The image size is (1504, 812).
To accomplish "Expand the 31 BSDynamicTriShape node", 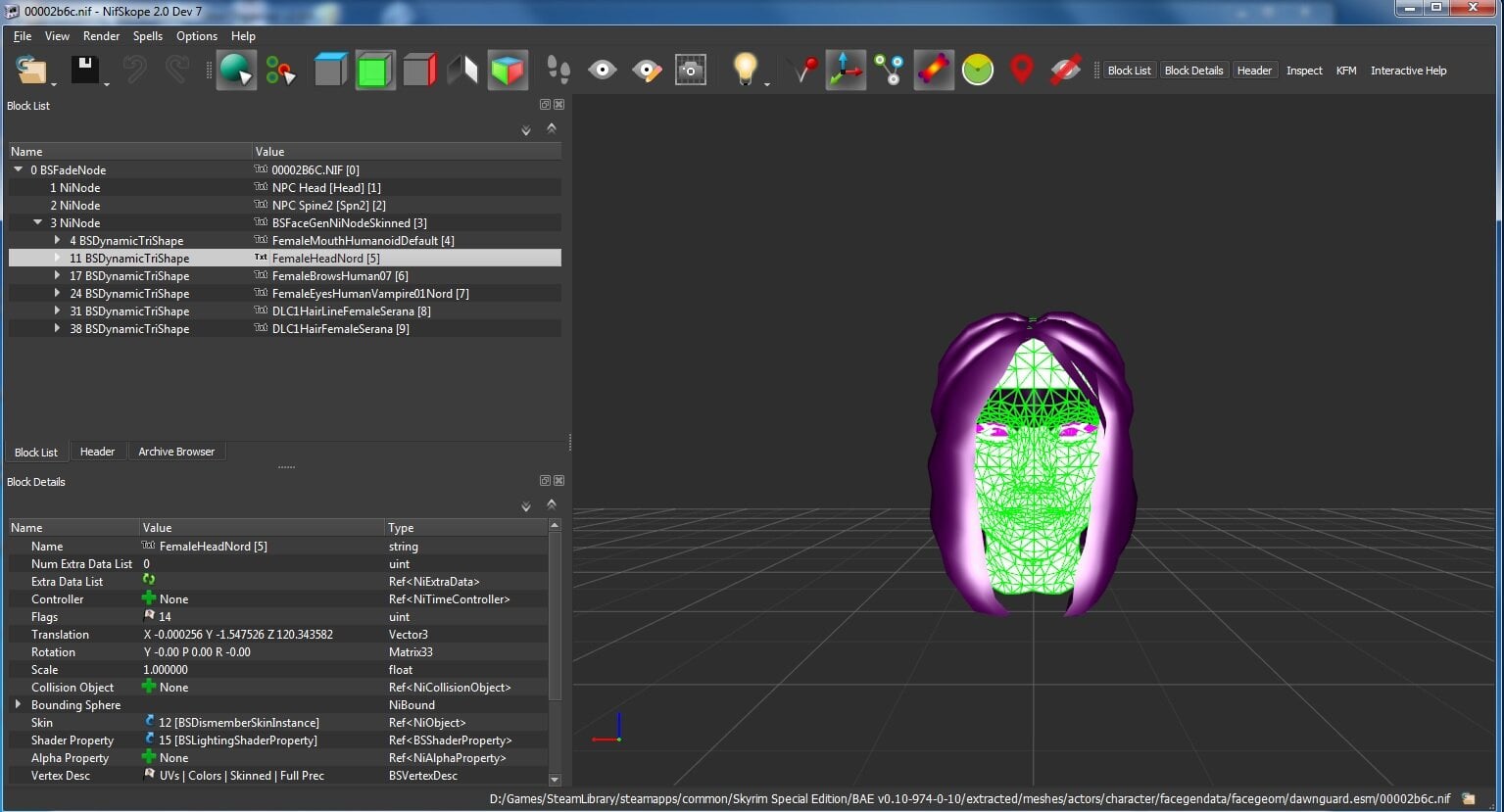I will (57, 310).
